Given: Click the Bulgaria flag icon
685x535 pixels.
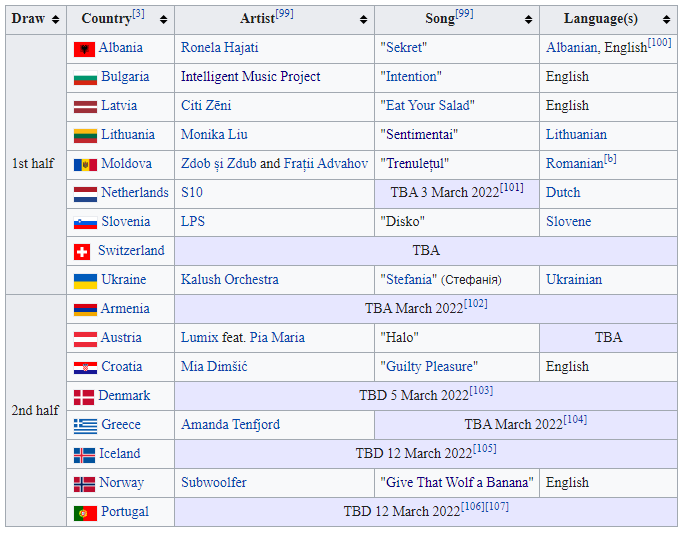Looking at the screenshot, I should (84, 78).
